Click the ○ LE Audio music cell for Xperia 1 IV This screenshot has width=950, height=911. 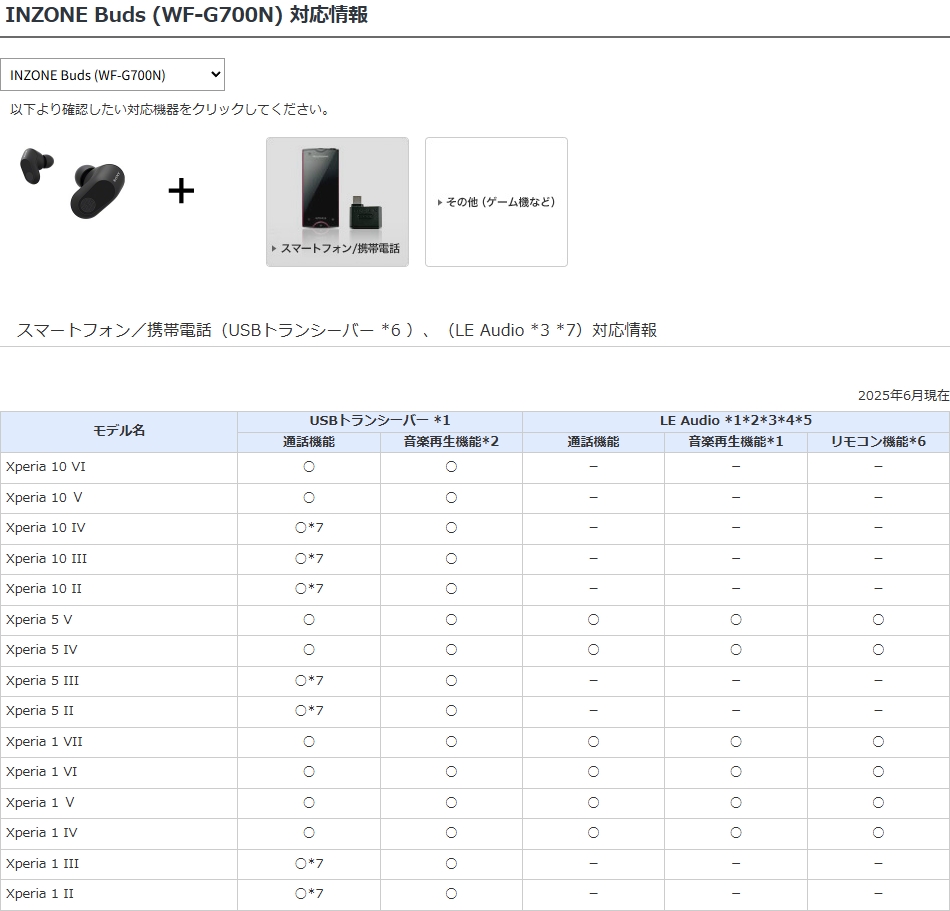(x=736, y=833)
